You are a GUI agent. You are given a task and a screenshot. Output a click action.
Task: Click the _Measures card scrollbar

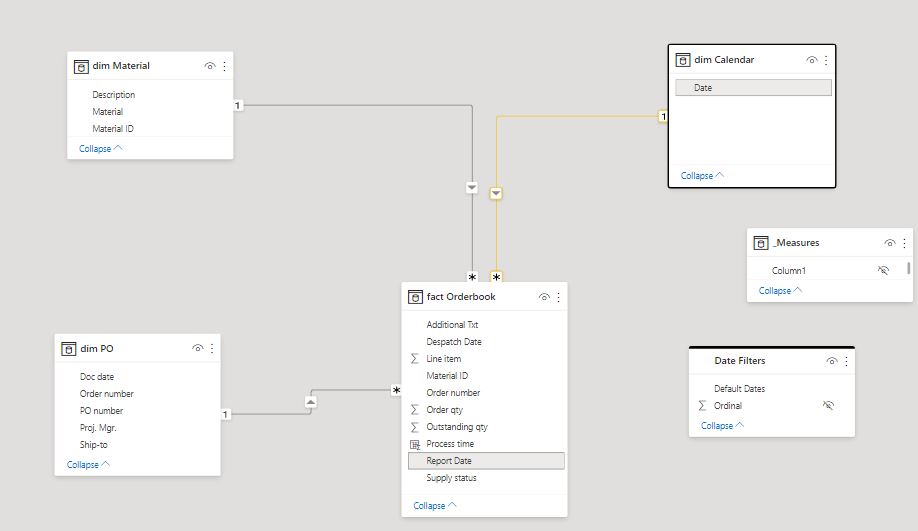coord(908,268)
